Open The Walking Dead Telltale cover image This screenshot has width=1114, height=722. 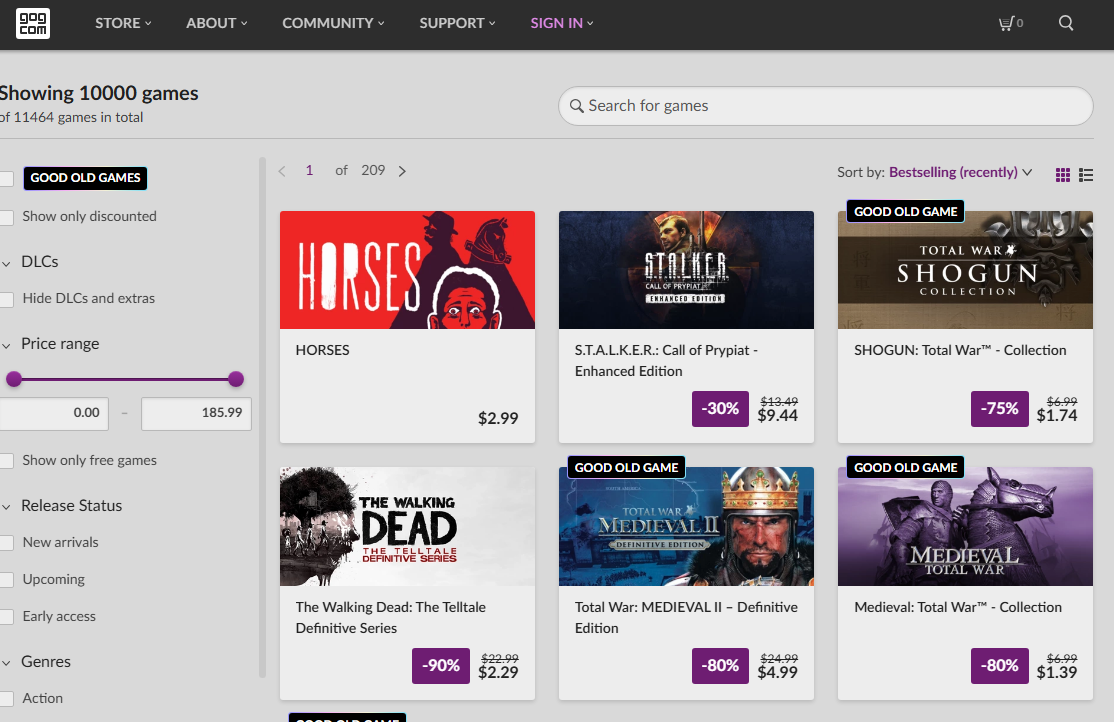coord(407,527)
